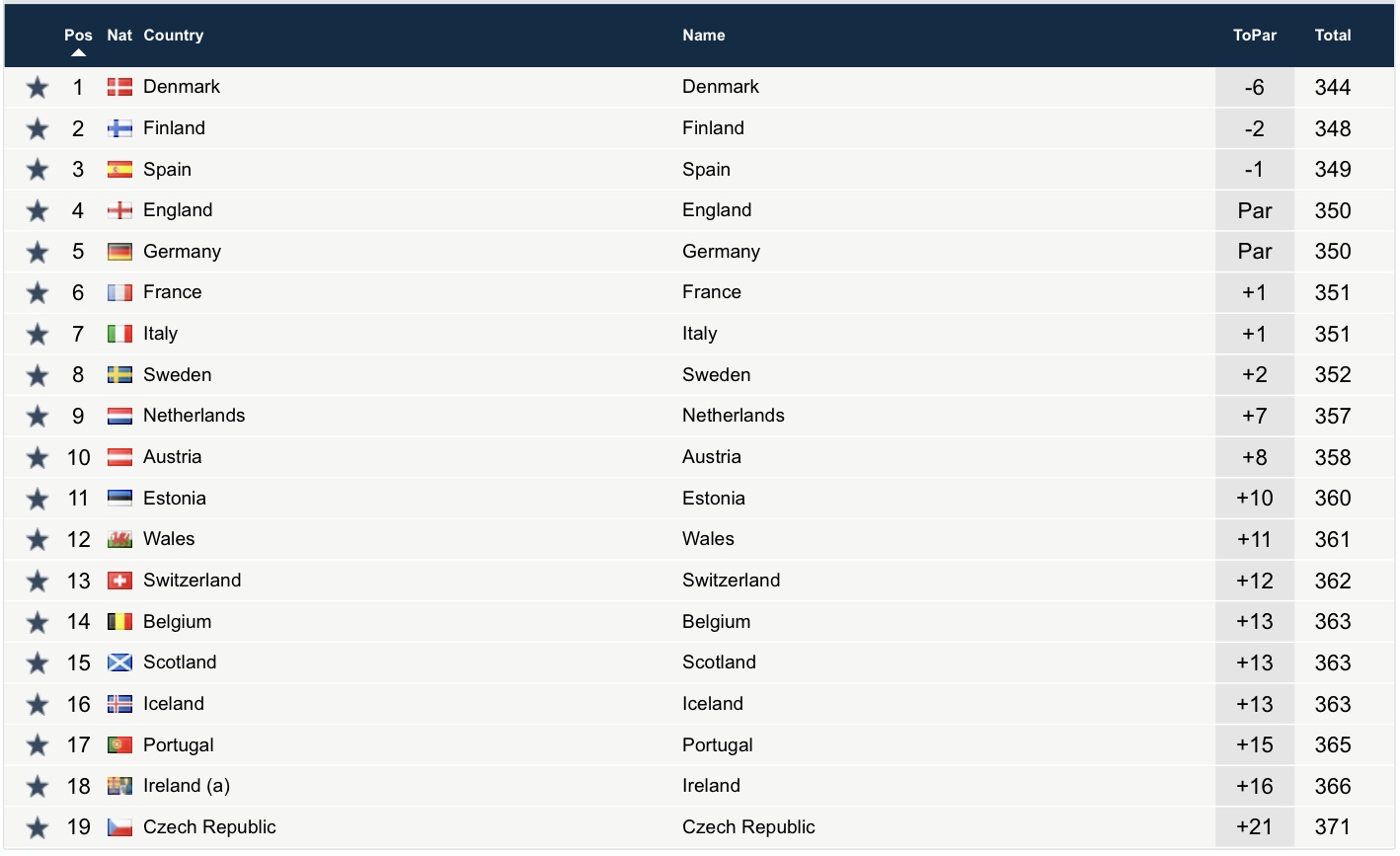This screenshot has height=856, width=1400.
Task: Open Ireland (a) country entry
Action: point(186,786)
